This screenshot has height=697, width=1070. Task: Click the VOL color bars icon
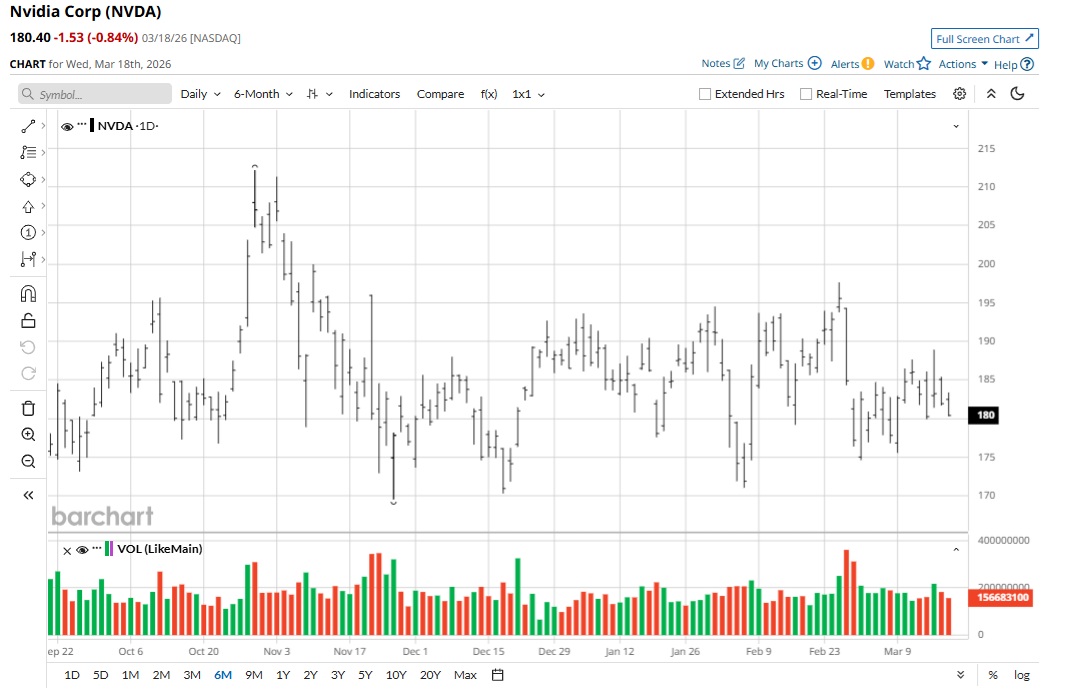pyautogui.click(x=109, y=549)
